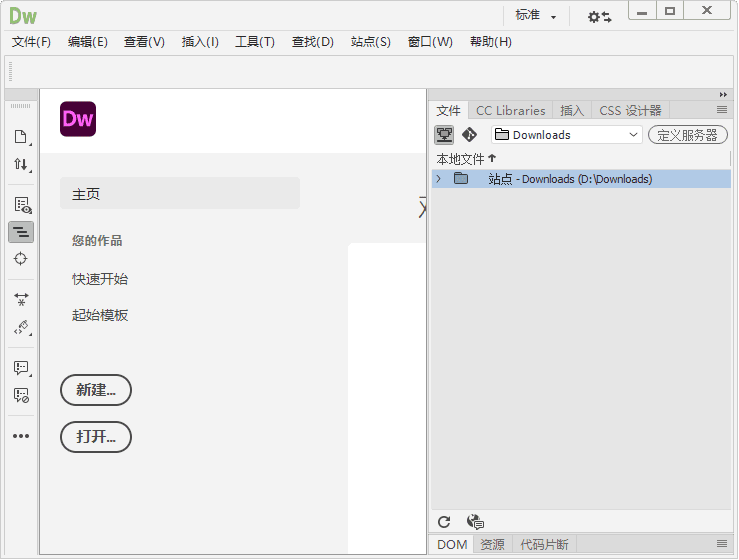Click the Apply Comment speech bubble icon

point(21,368)
